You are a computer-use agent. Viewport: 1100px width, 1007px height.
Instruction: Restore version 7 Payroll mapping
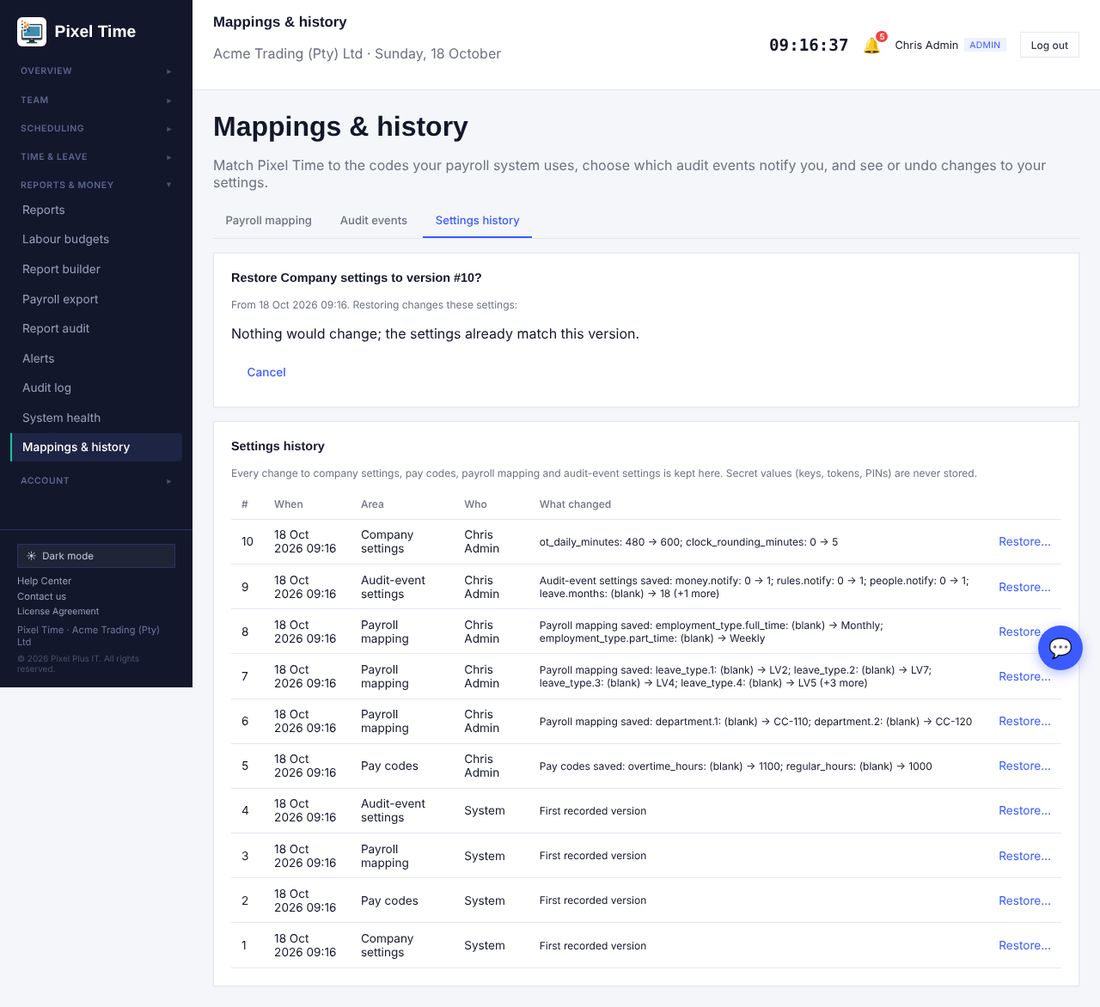point(1024,676)
